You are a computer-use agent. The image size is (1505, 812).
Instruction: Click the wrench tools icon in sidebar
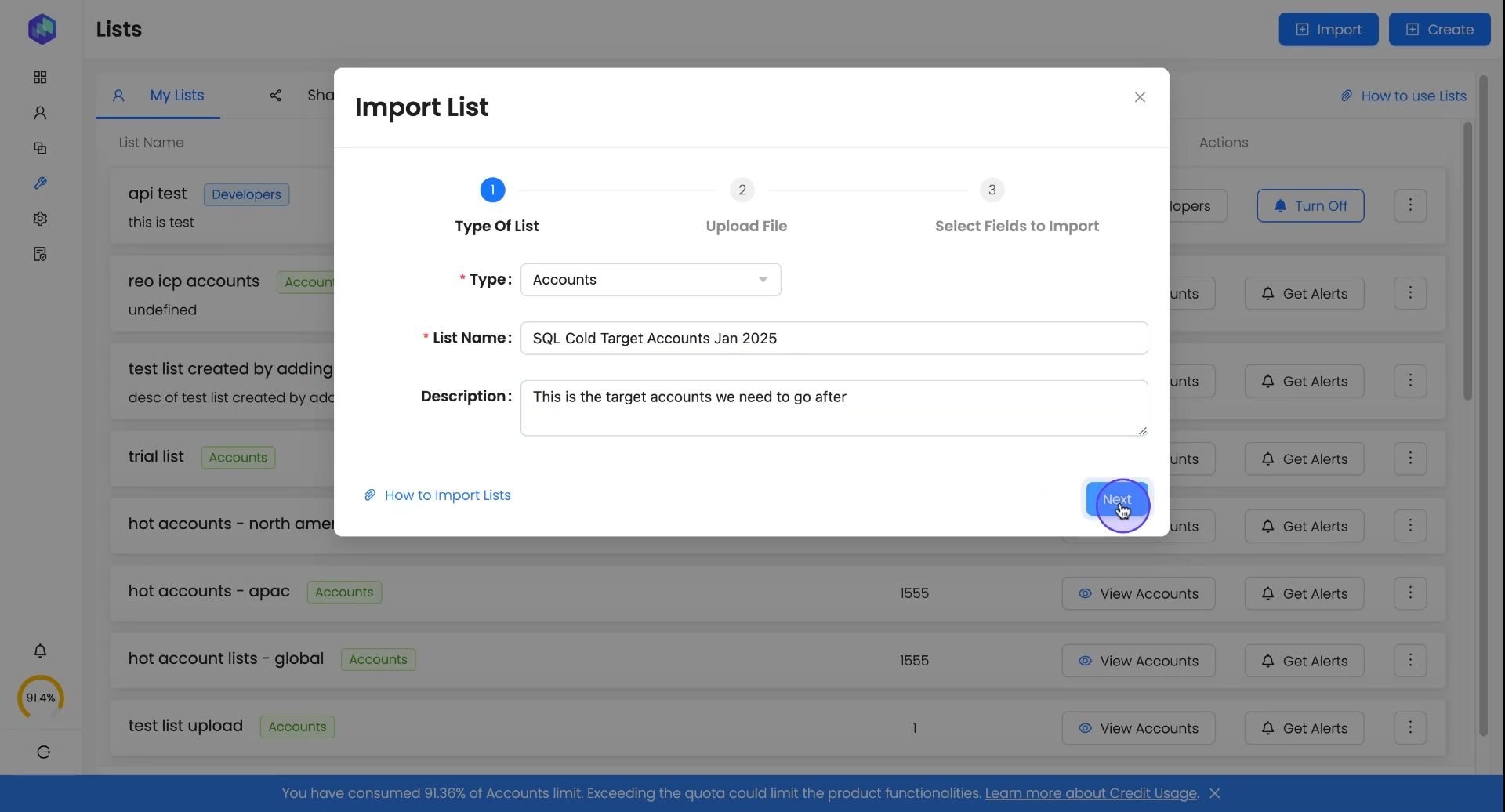pyautogui.click(x=40, y=183)
